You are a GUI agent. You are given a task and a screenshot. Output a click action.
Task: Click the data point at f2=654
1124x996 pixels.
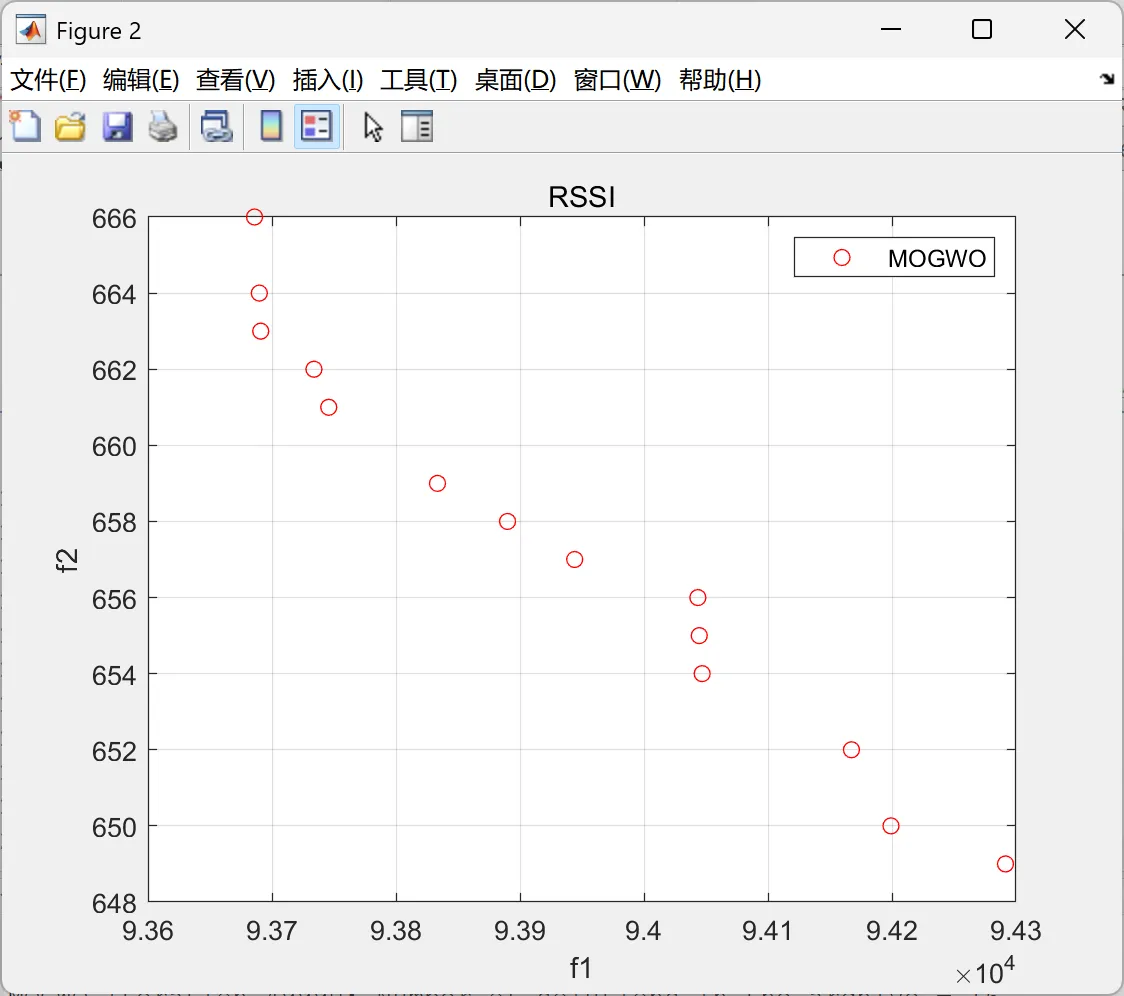pos(702,673)
